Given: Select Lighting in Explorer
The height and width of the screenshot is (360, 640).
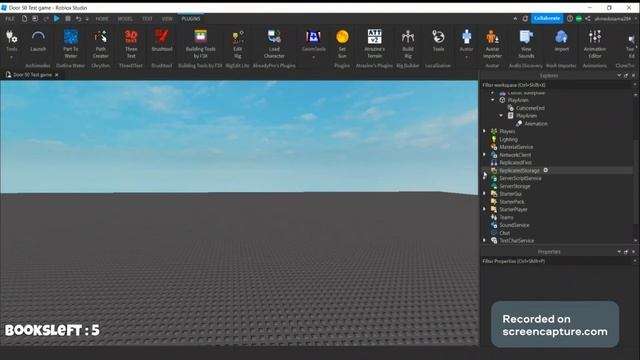Looking at the screenshot, I should pyautogui.click(x=508, y=139).
